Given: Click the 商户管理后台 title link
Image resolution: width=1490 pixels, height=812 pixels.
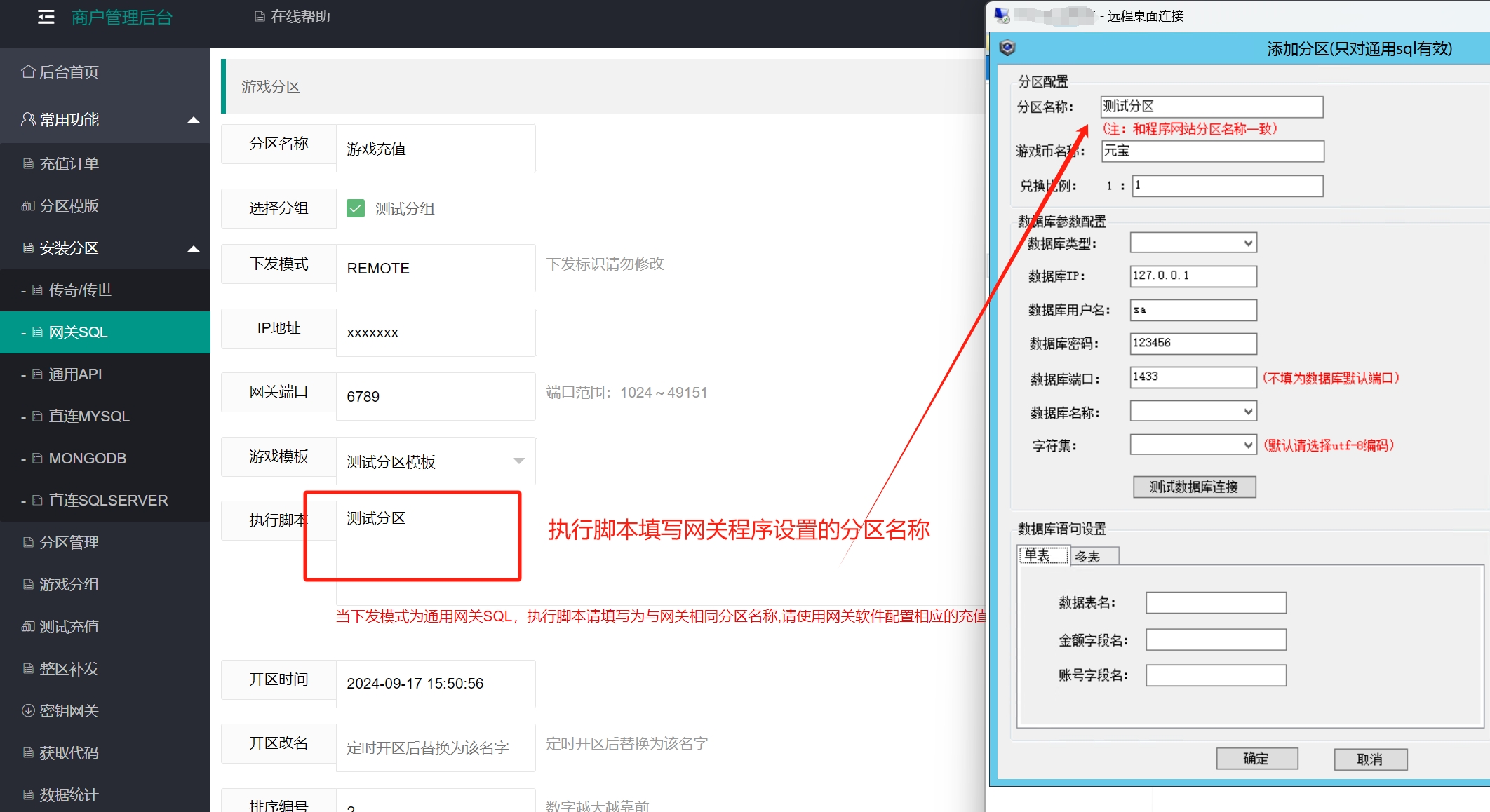Looking at the screenshot, I should pyautogui.click(x=122, y=18).
